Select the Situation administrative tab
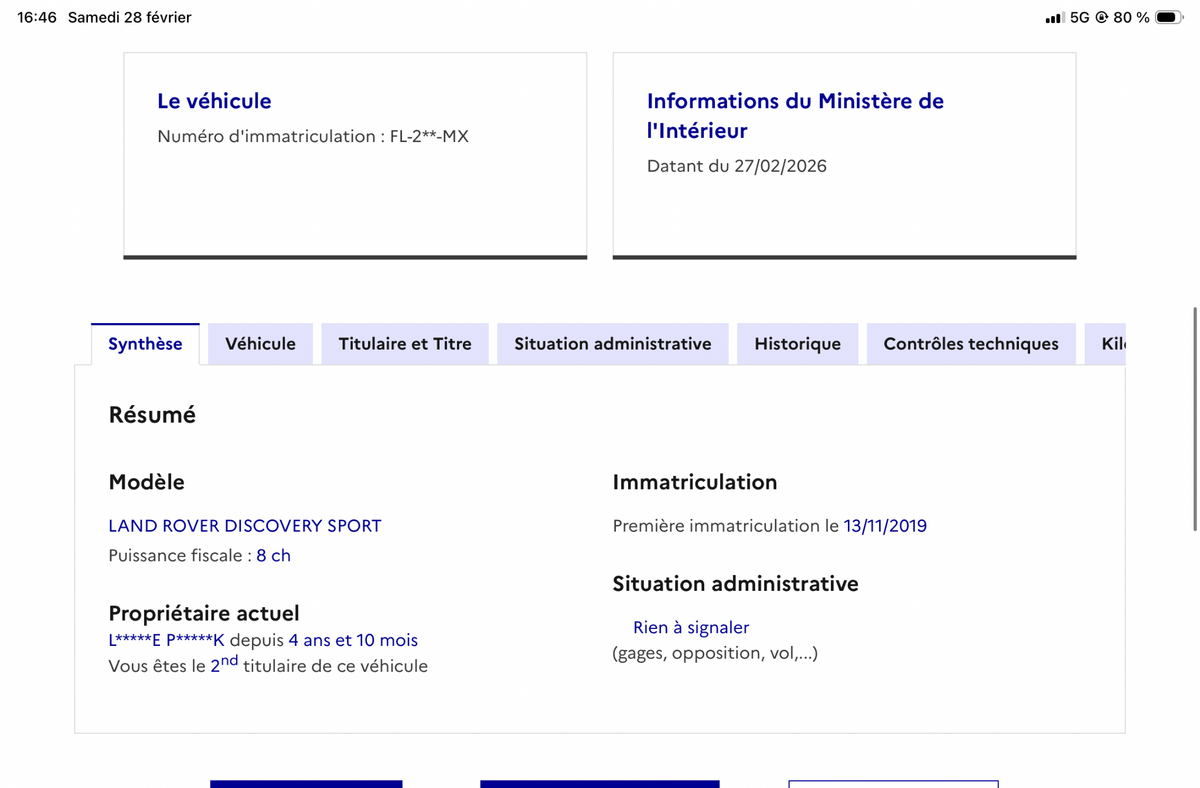Screen dimensions: 1200x788 (x=612, y=343)
